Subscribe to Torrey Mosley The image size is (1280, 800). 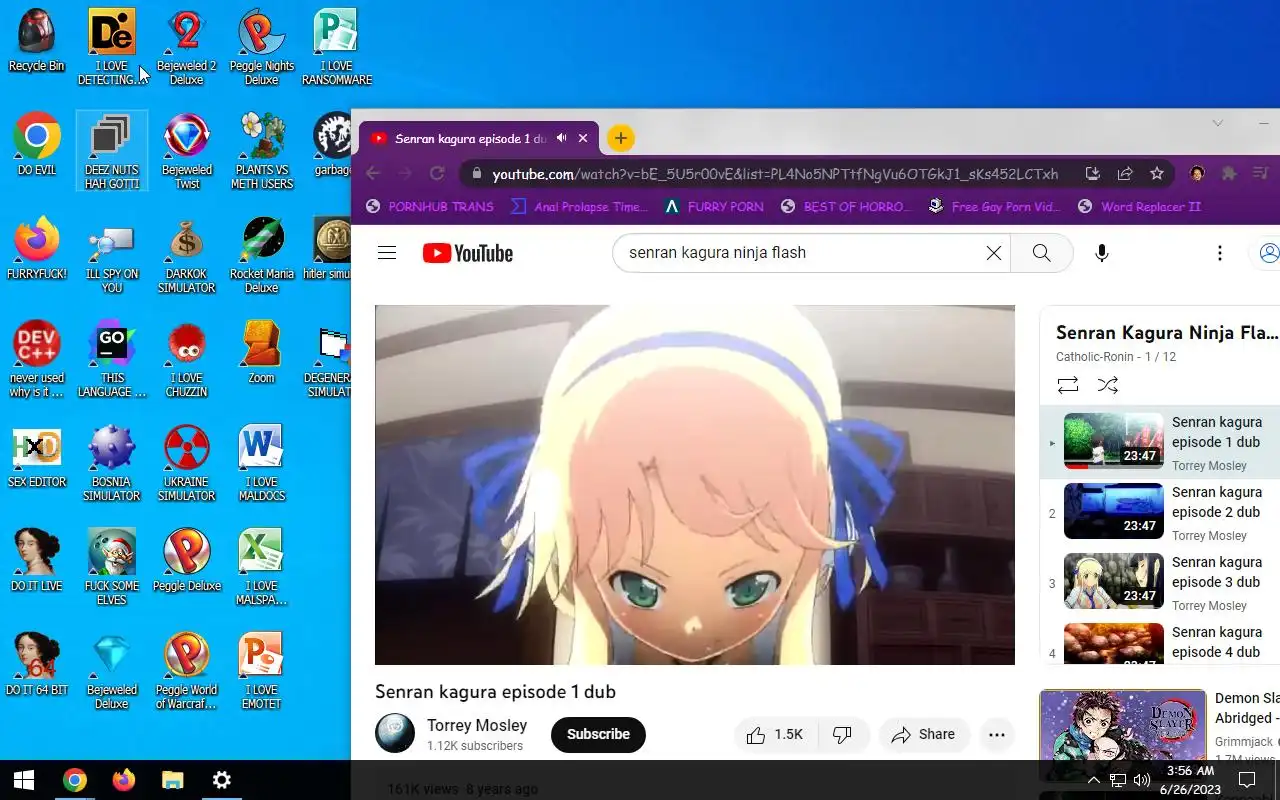(598, 735)
